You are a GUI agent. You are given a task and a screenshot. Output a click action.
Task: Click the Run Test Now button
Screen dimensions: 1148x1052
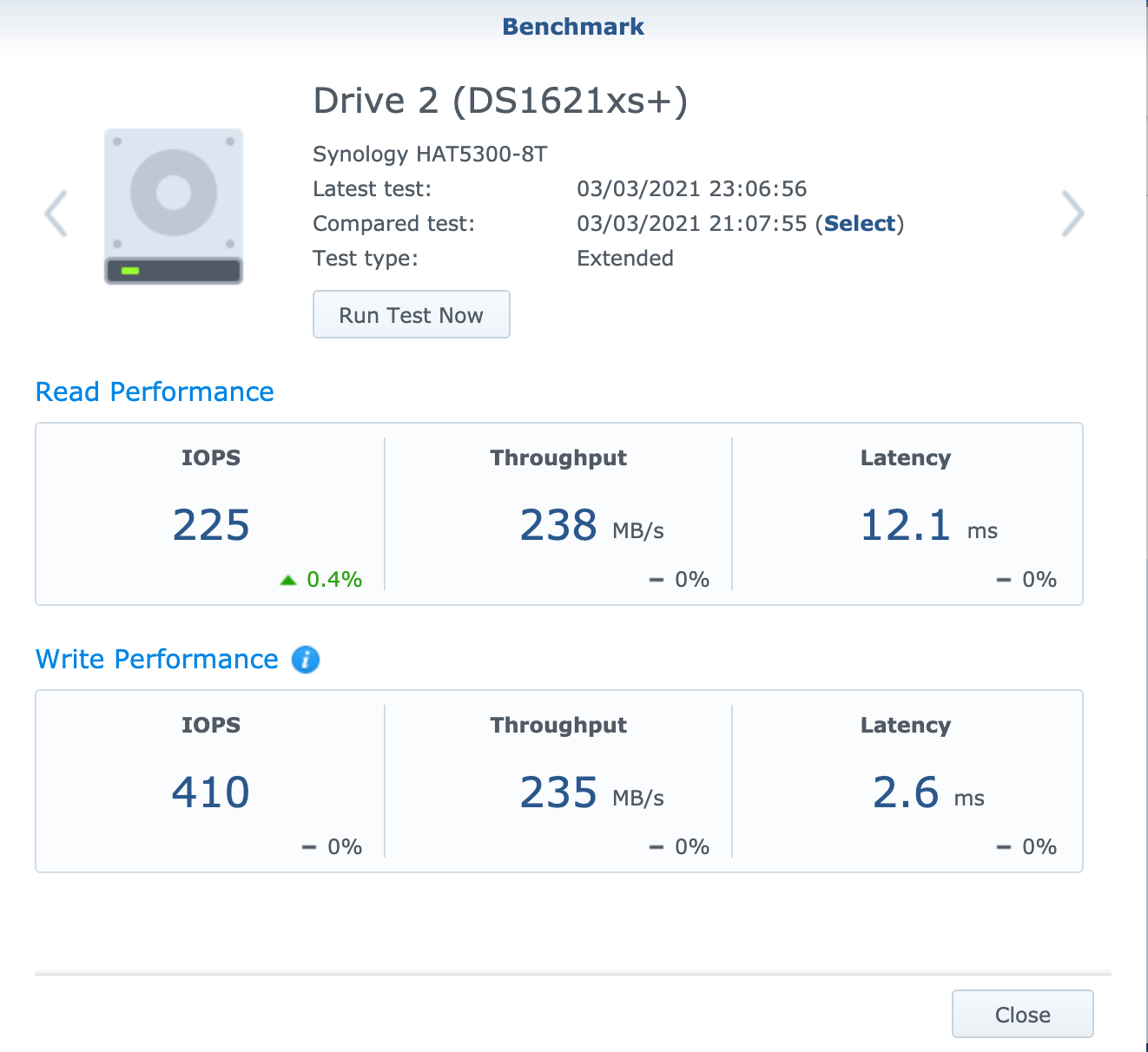pos(412,314)
